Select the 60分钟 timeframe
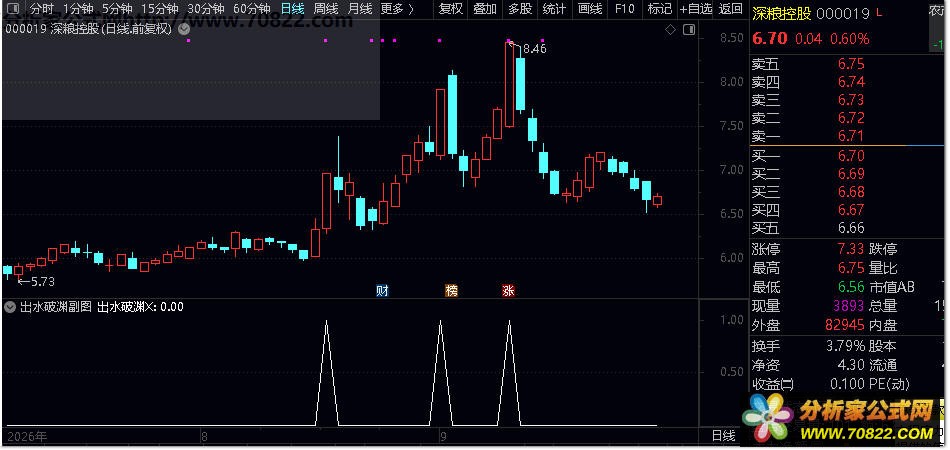 [251, 8]
